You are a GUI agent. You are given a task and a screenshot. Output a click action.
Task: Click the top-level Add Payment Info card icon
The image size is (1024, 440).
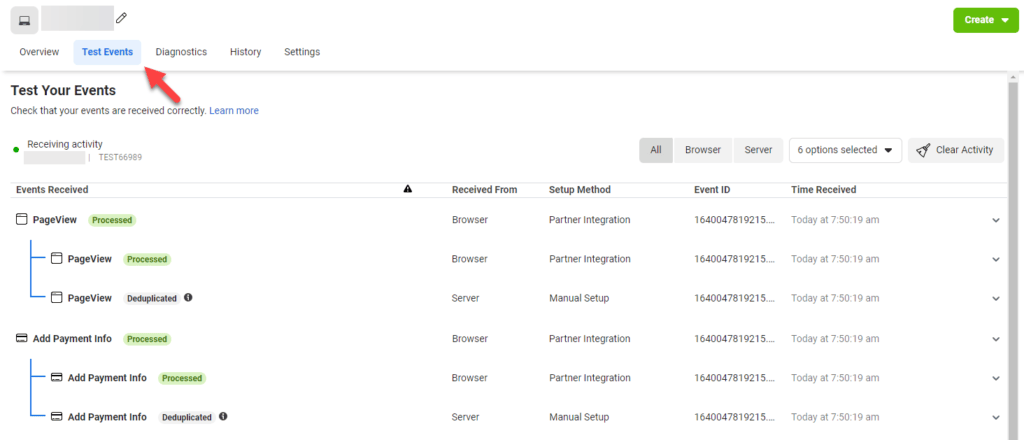21,338
